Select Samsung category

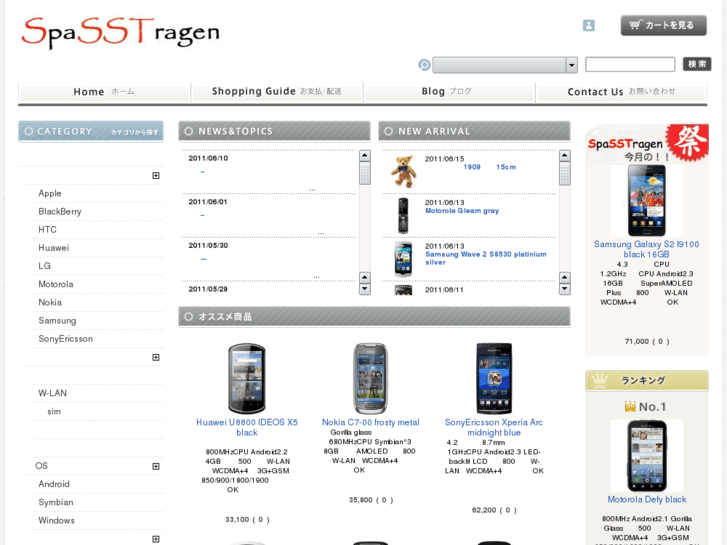[x=57, y=321]
